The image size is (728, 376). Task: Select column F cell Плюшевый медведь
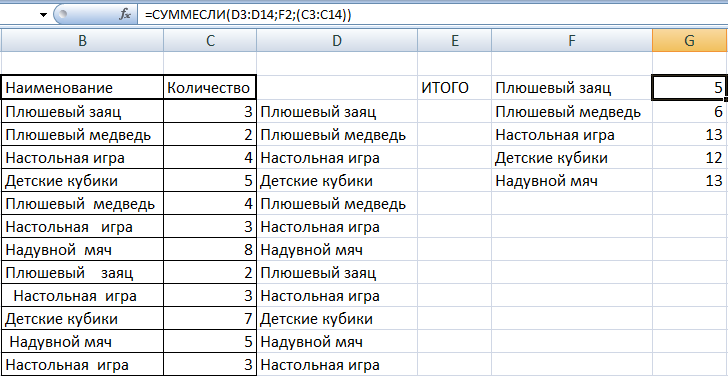click(572, 111)
